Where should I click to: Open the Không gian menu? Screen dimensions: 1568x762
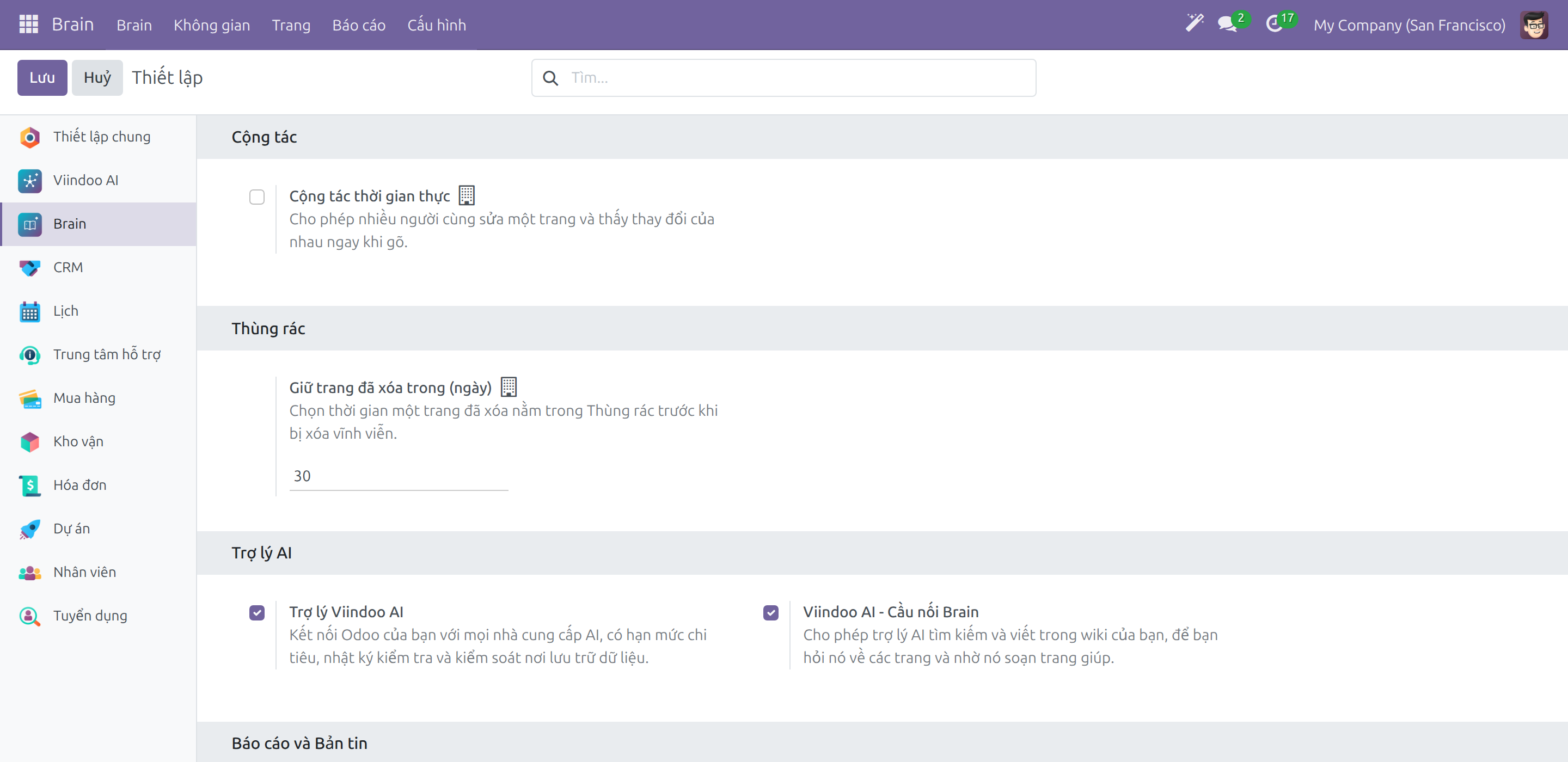click(212, 25)
